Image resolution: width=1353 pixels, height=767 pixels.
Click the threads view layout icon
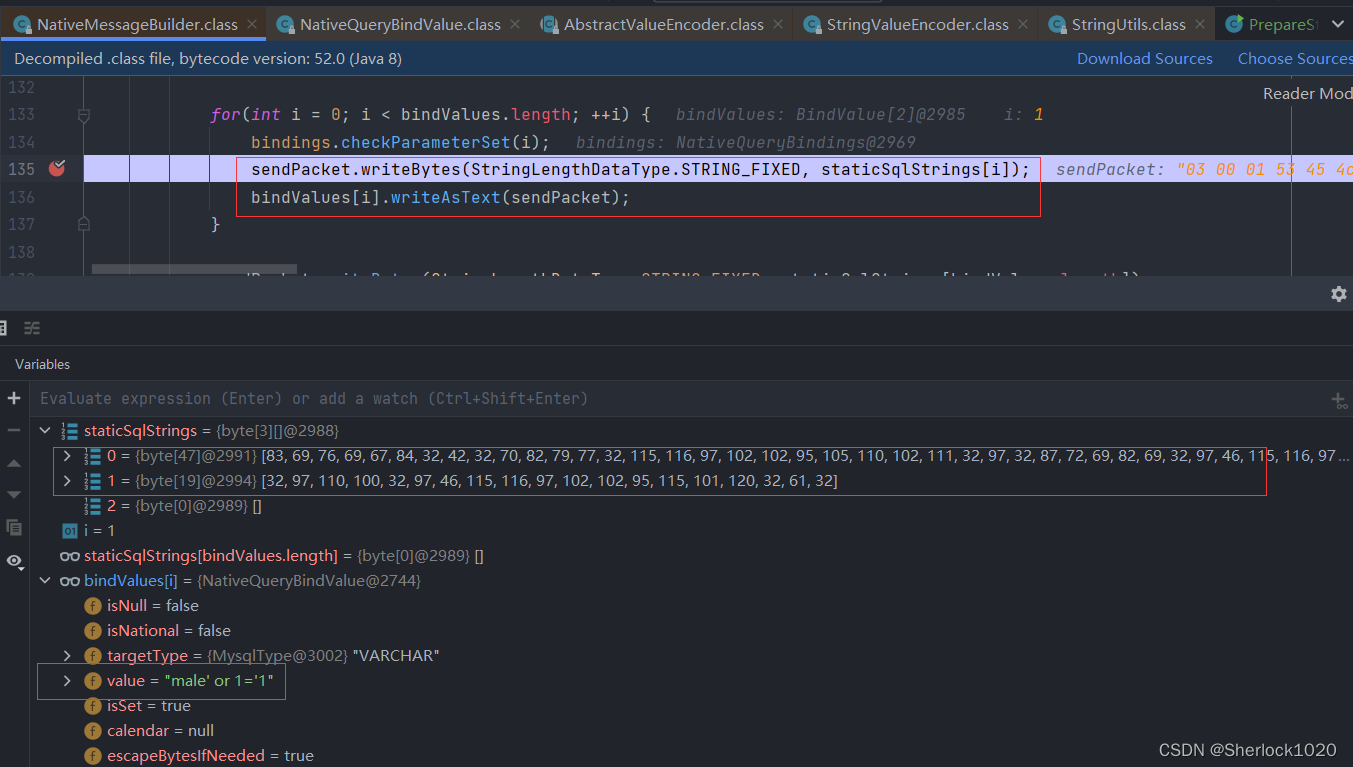(32, 328)
